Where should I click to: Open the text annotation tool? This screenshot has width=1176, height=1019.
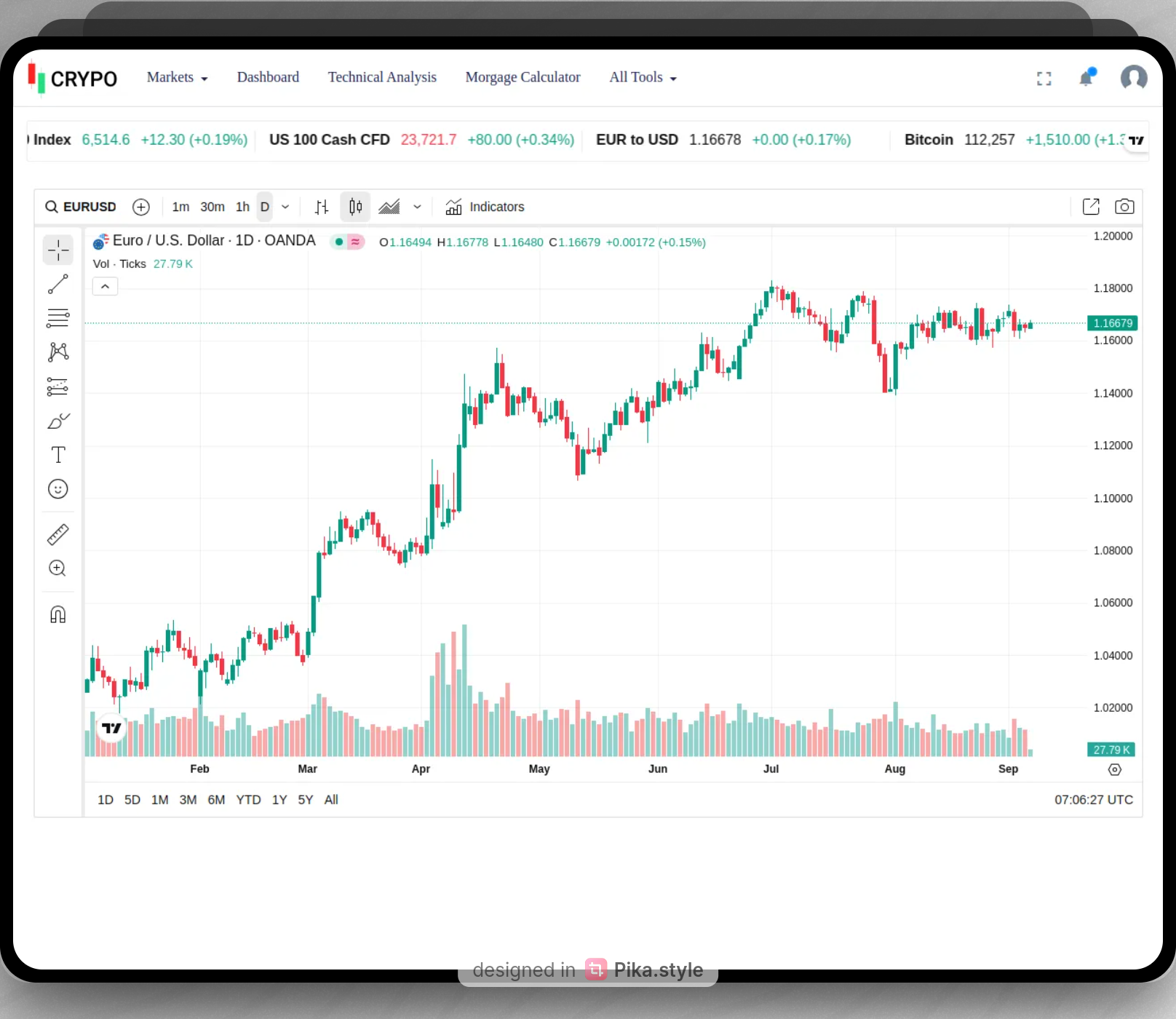point(58,455)
